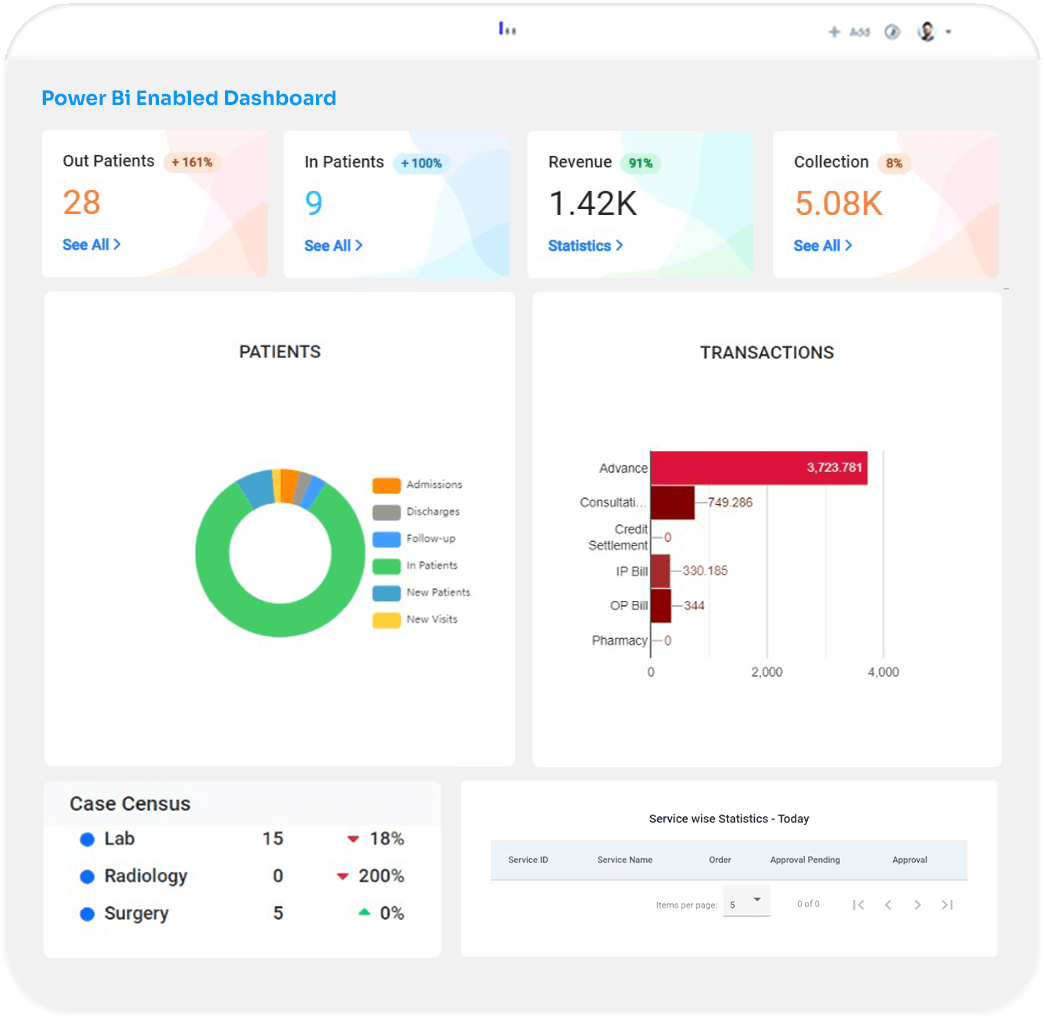Jump to last page of service table
Image resolution: width=1045 pixels, height=1018 pixels.
point(947,905)
